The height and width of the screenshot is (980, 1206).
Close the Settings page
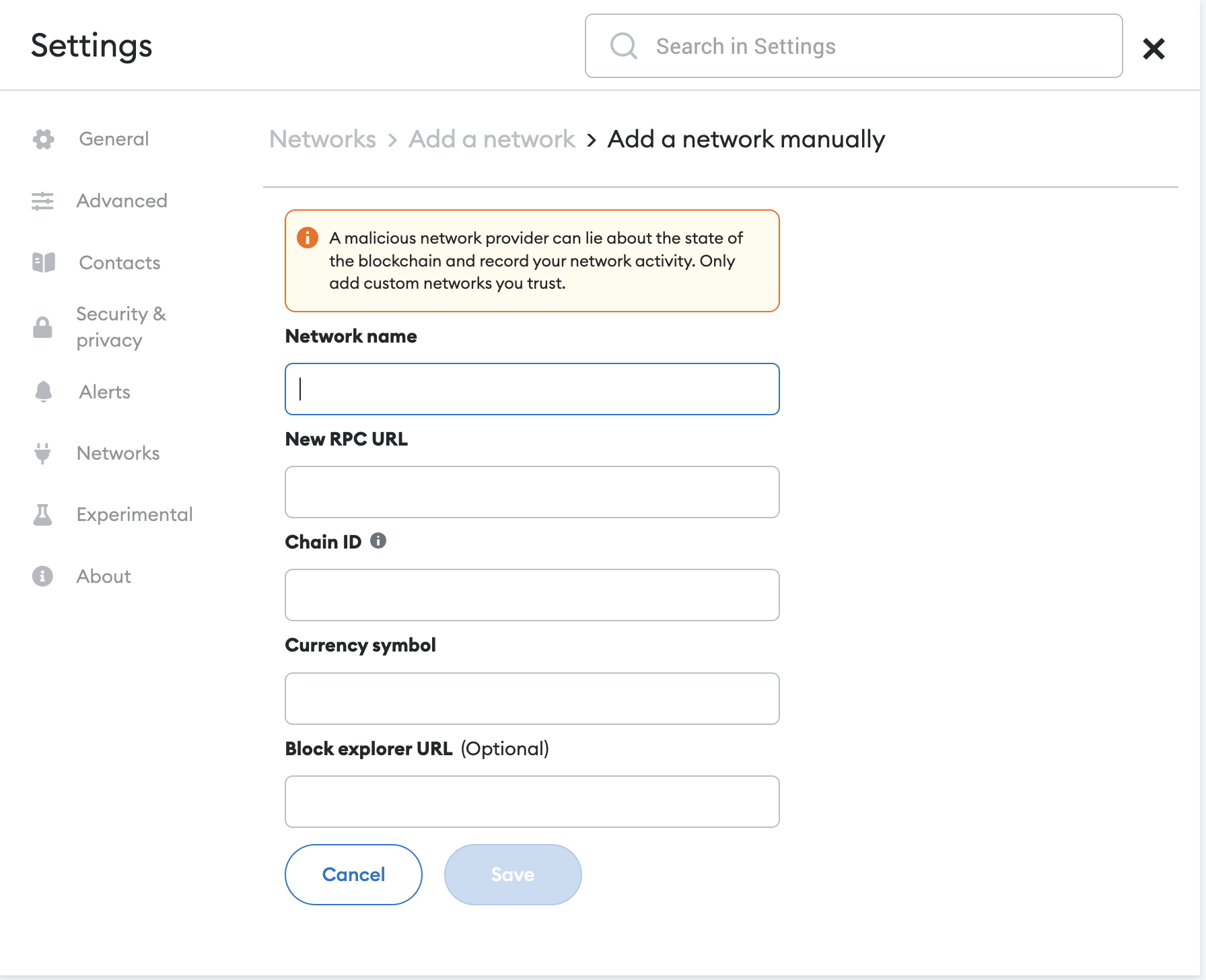(x=1154, y=48)
